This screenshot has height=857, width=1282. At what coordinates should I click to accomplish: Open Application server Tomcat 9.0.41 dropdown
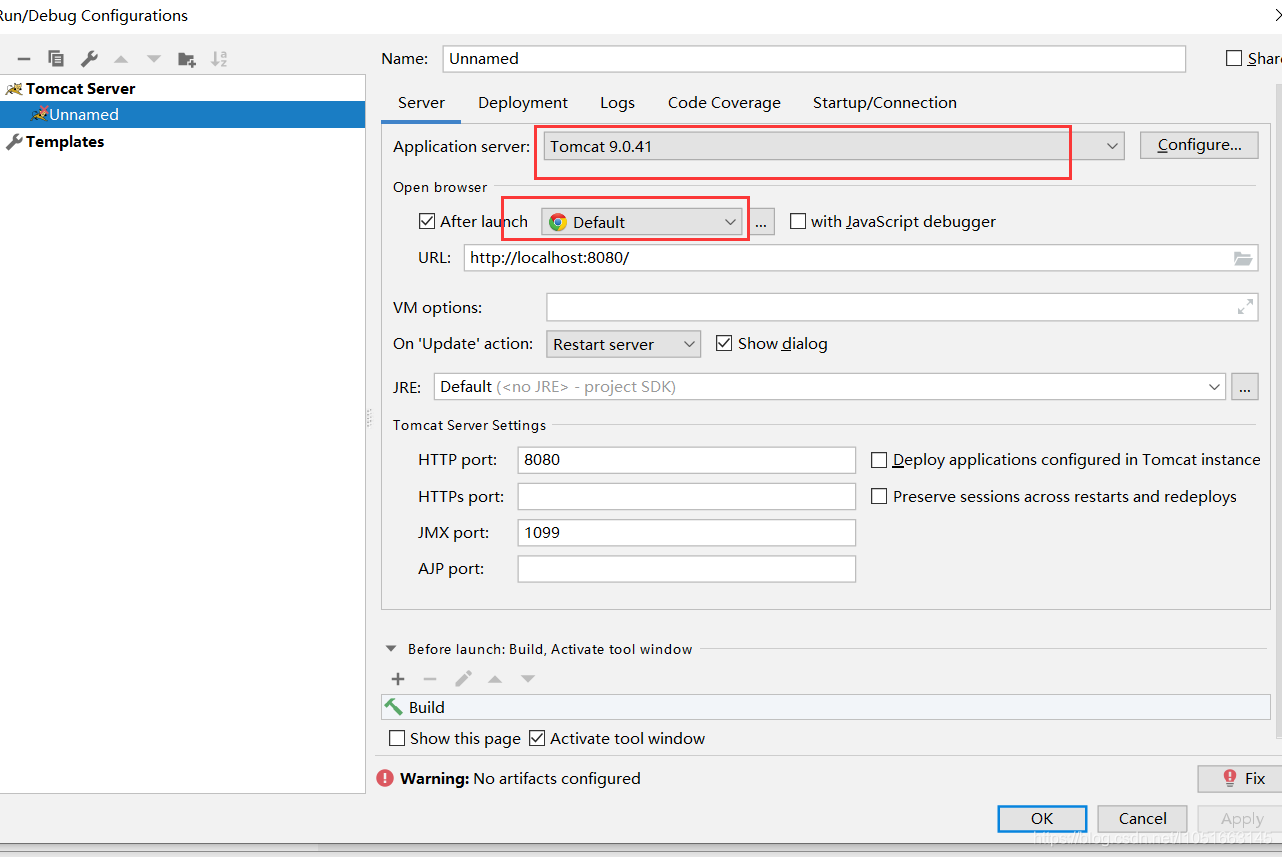(x=834, y=146)
